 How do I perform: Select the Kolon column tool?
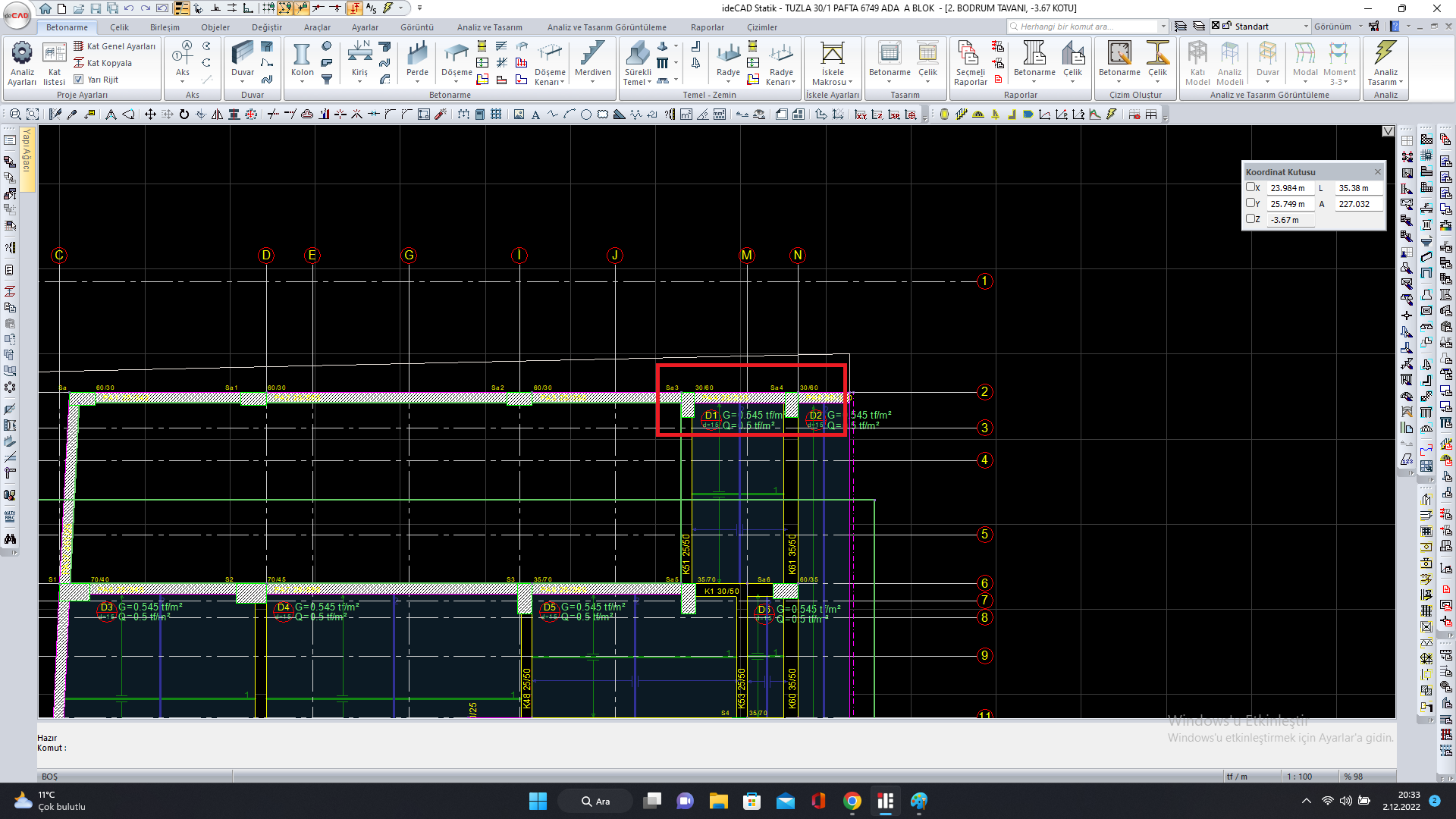click(302, 61)
